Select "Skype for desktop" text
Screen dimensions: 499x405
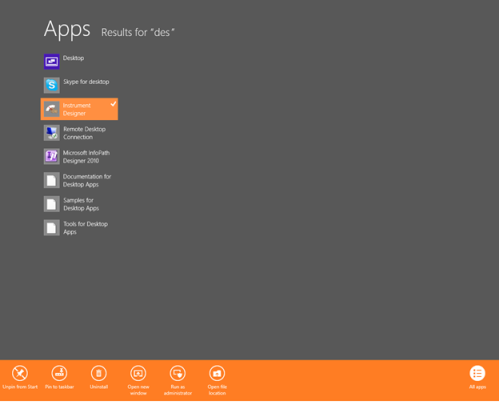[86, 82]
